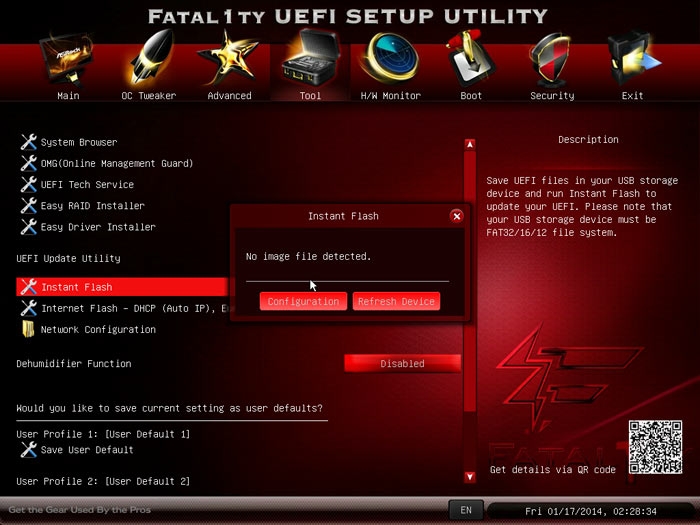The width and height of the screenshot is (700, 525).
Task: Select the OC Tweaker rocket icon
Action: [151, 58]
